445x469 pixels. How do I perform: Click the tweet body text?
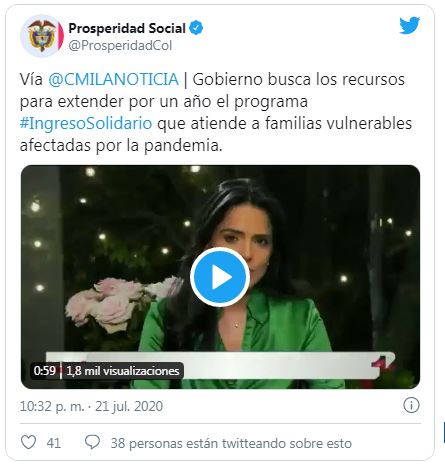pyautogui.click(x=216, y=112)
